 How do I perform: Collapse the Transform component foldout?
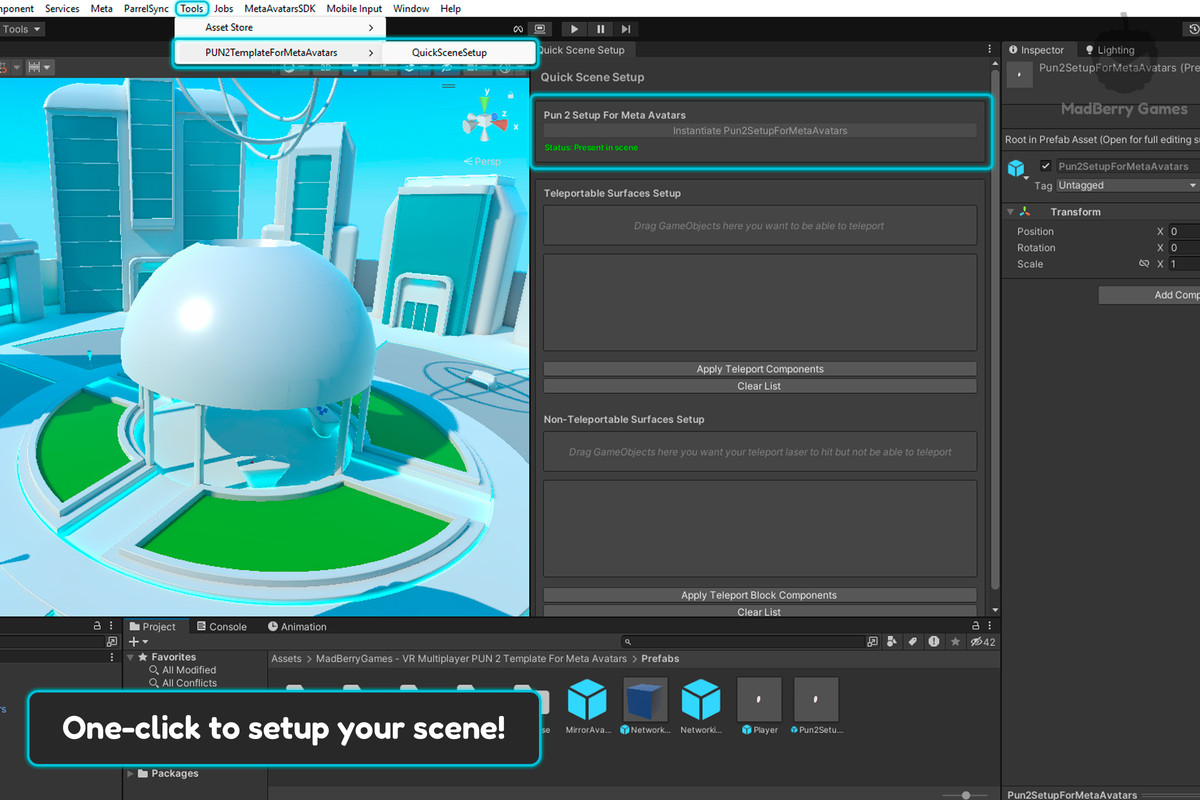(x=1010, y=212)
